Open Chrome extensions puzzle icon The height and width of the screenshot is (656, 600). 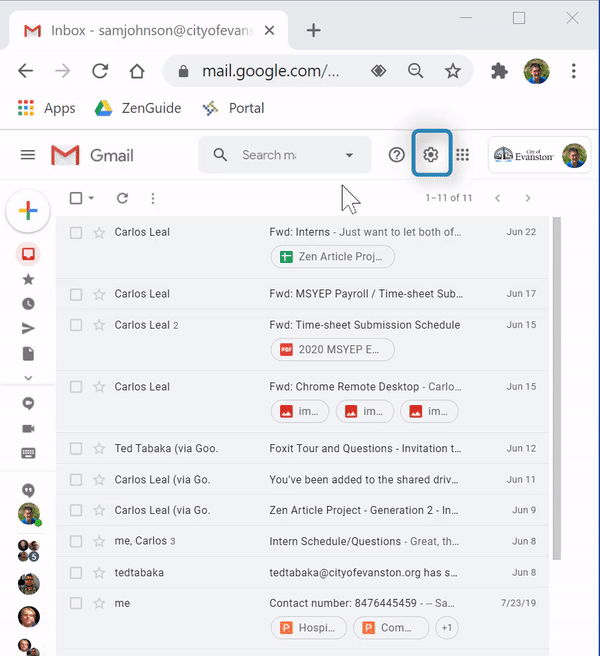499,71
